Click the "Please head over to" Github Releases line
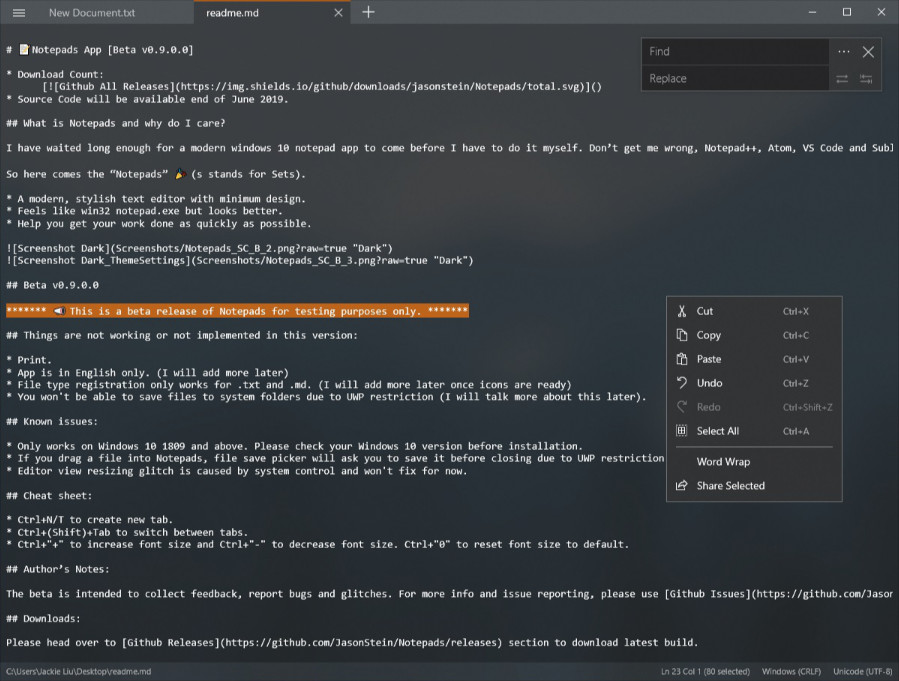899x681 pixels. tap(352, 643)
